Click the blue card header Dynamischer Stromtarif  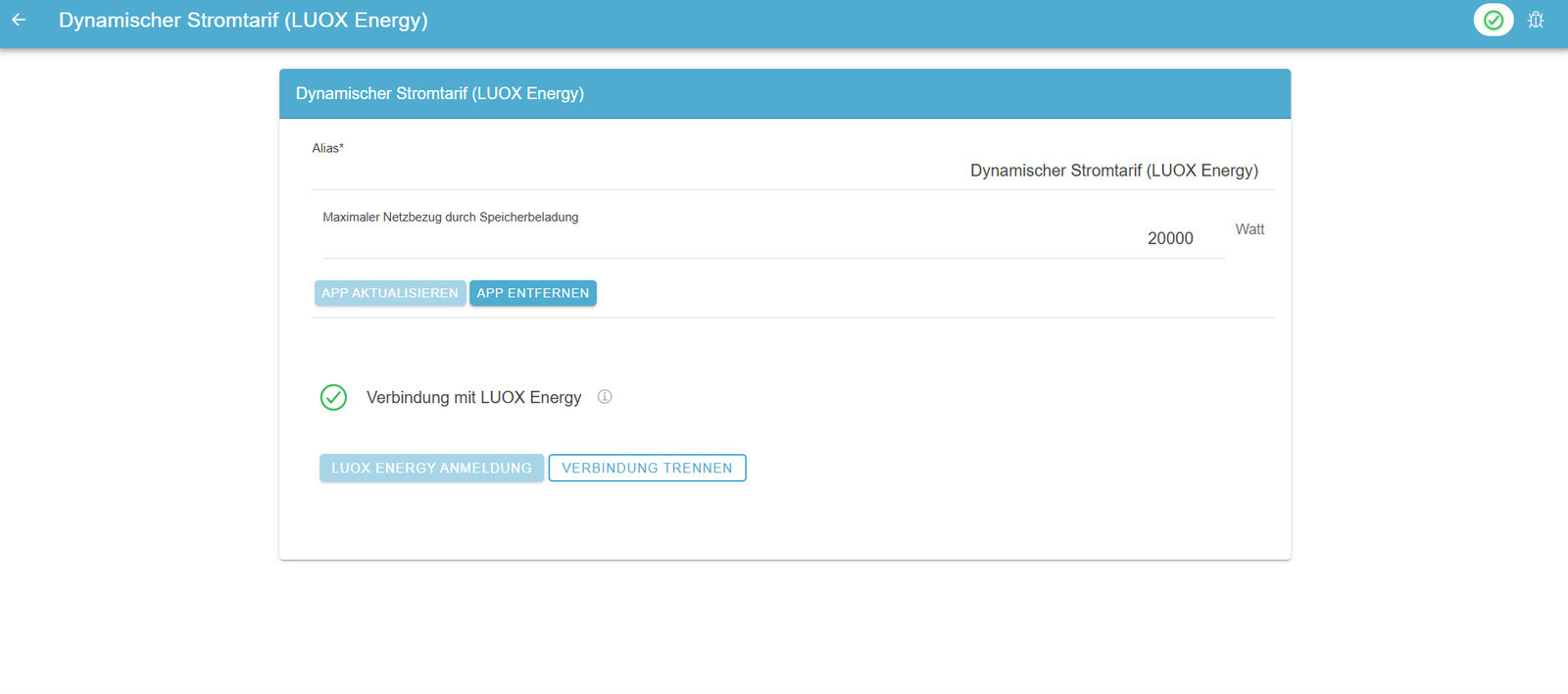click(440, 93)
